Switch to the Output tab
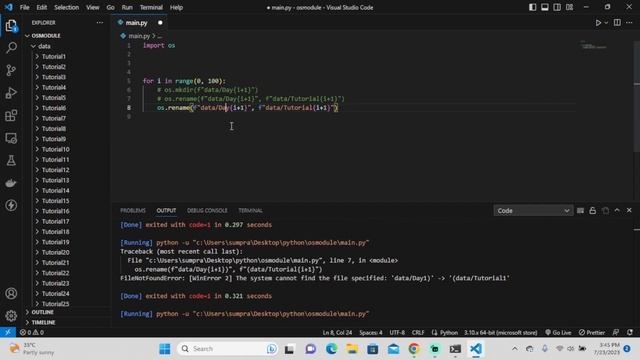The width and height of the screenshot is (640, 360). (166, 211)
